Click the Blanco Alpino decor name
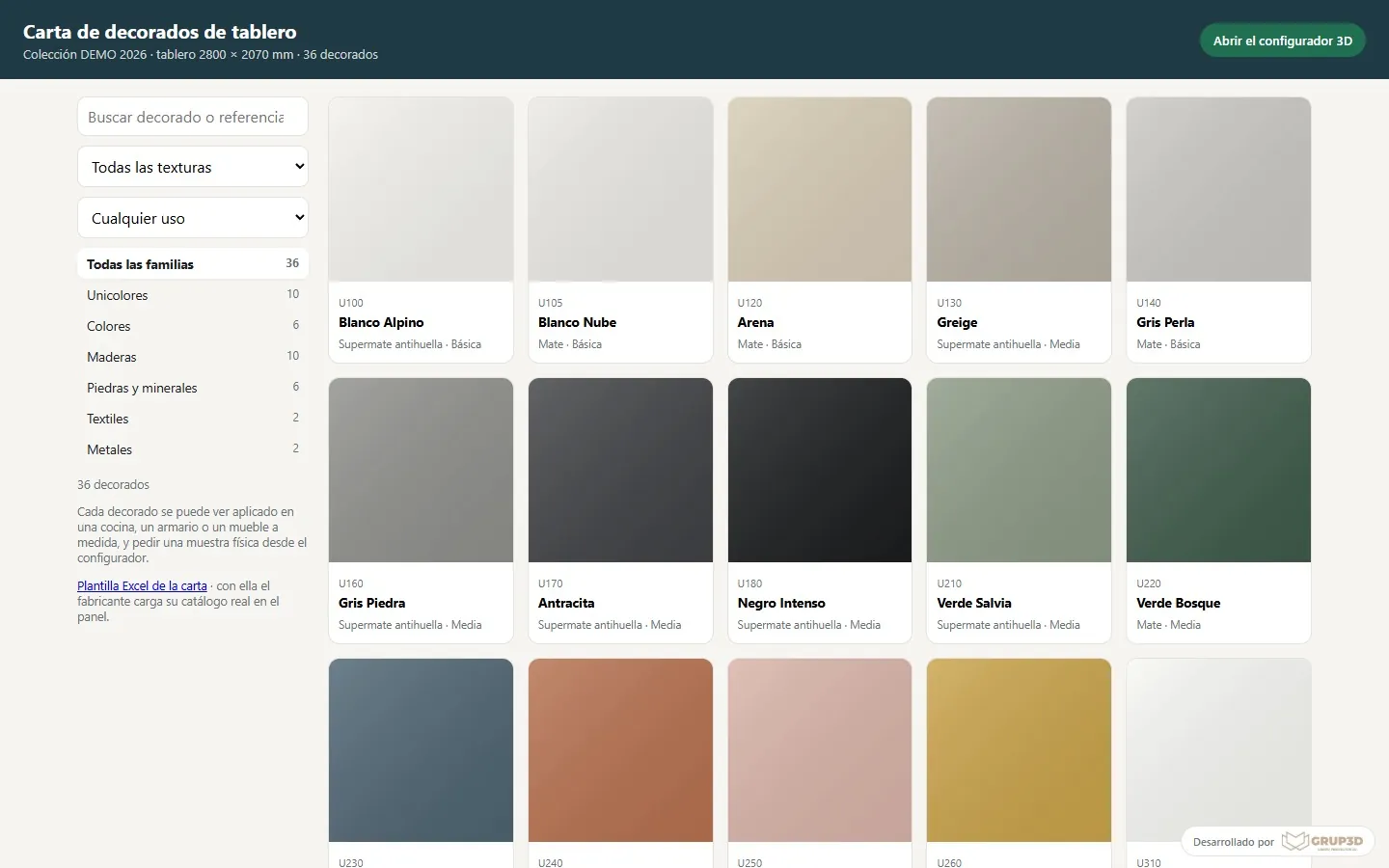Screen dimensions: 1389x868 point(381,322)
